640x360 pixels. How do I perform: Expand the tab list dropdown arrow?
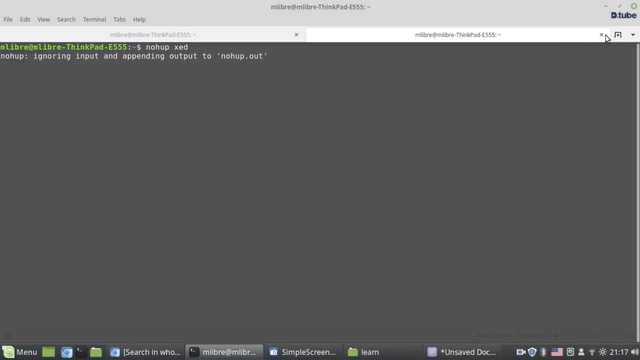tap(633, 35)
